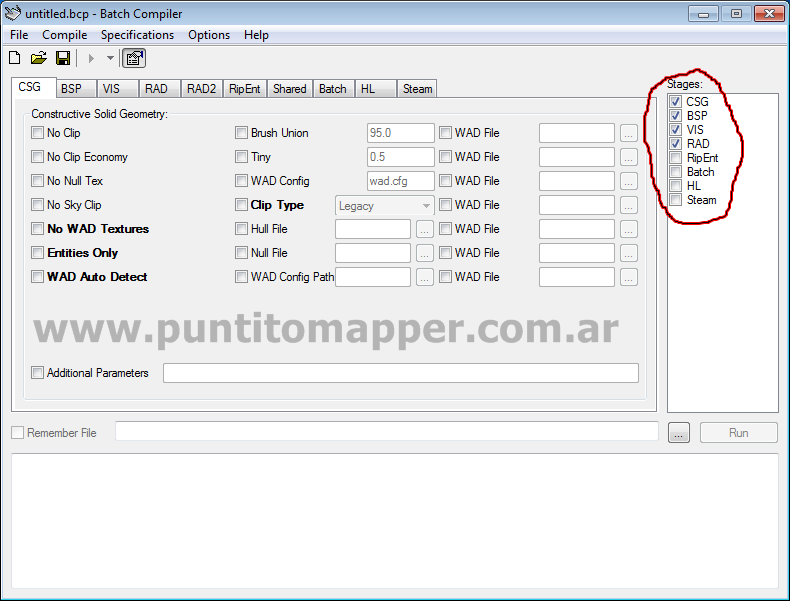Click the Null File browse button

[x=425, y=253]
